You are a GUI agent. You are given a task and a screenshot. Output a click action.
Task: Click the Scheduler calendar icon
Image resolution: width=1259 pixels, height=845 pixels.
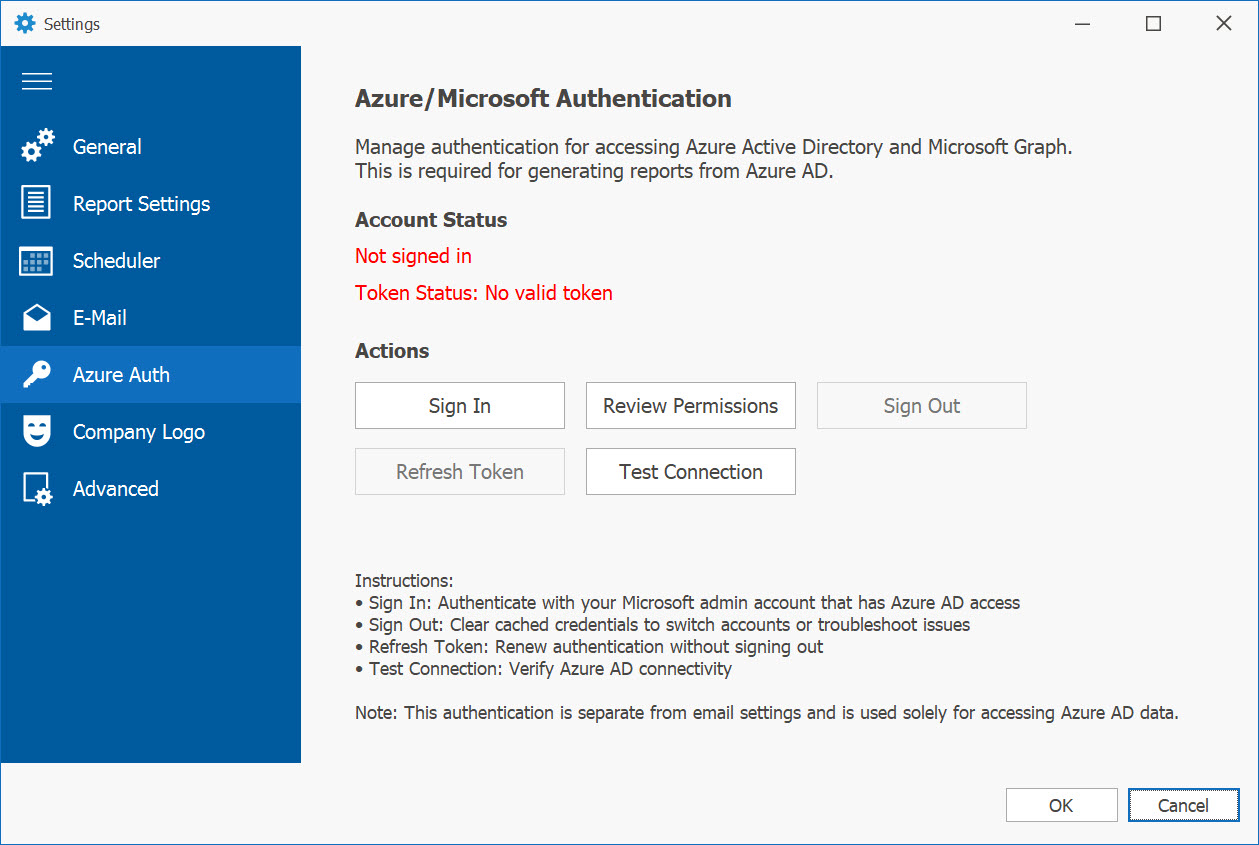pyautogui.click(x=37, y=261)
